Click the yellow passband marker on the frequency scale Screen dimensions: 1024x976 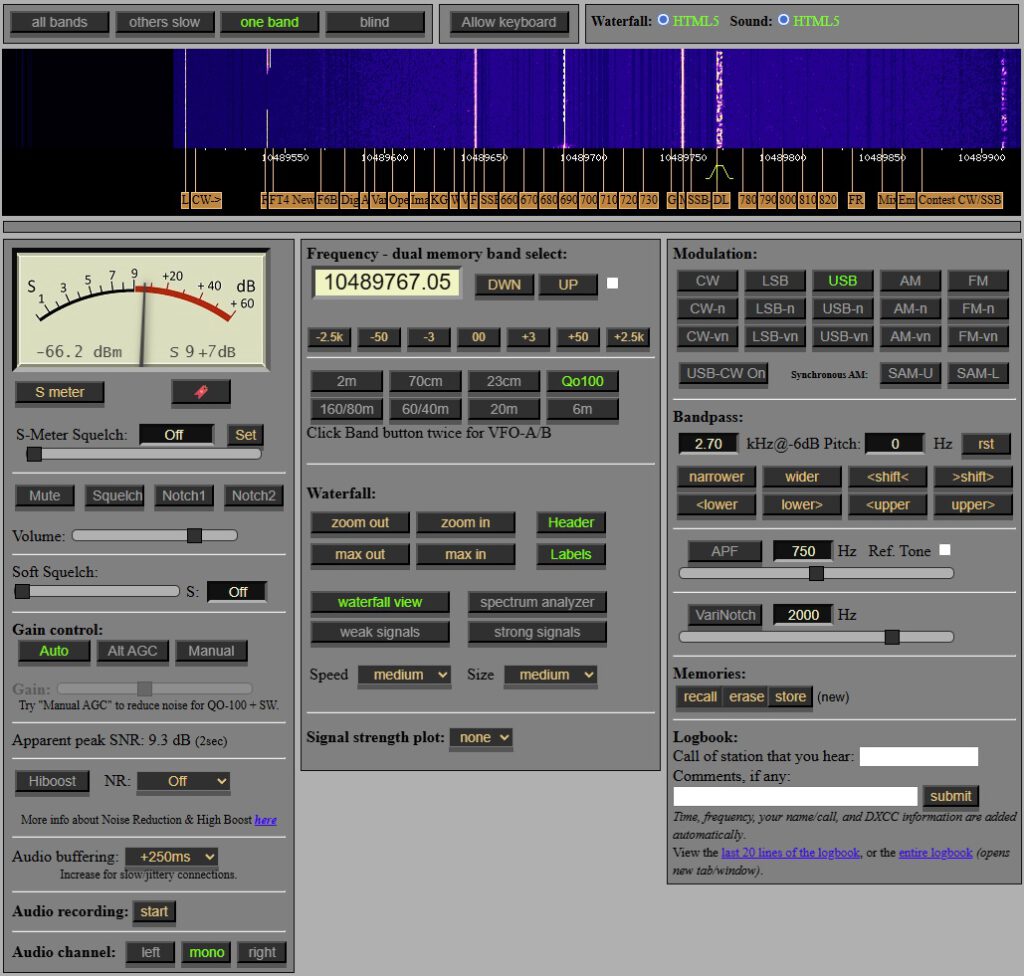(718, 173)
